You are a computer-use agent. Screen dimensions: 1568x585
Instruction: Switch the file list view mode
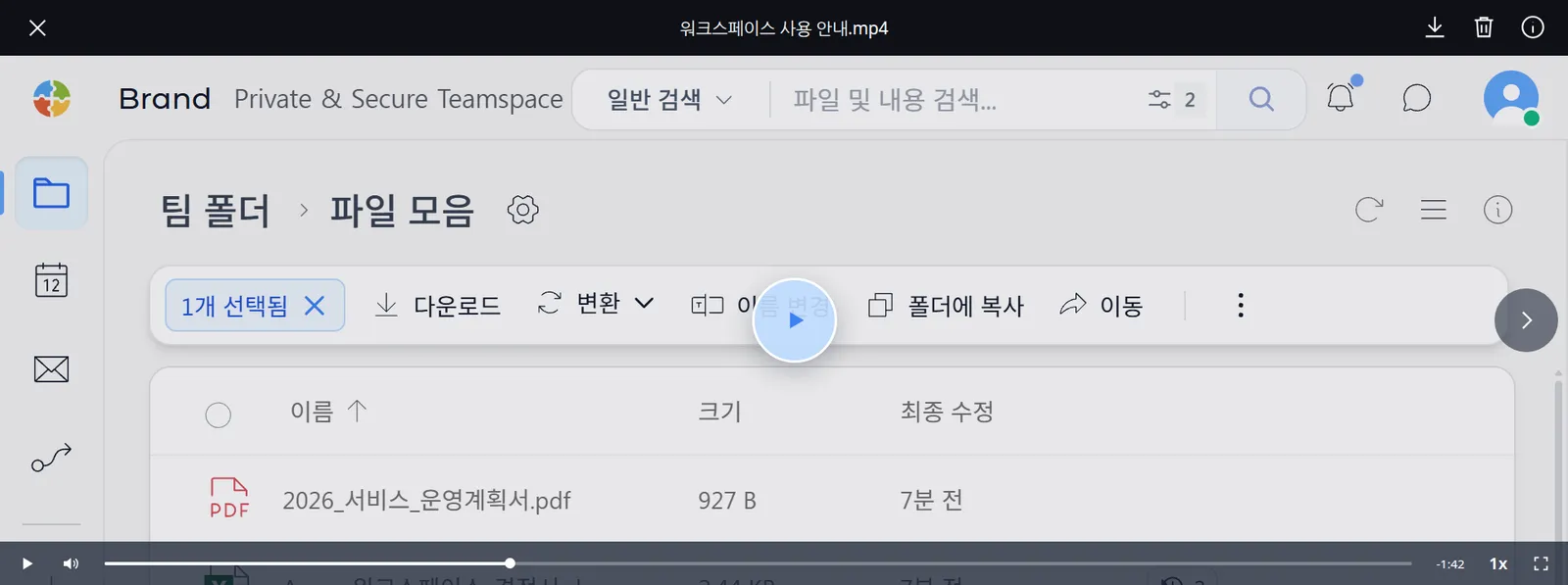(1434, 210)
